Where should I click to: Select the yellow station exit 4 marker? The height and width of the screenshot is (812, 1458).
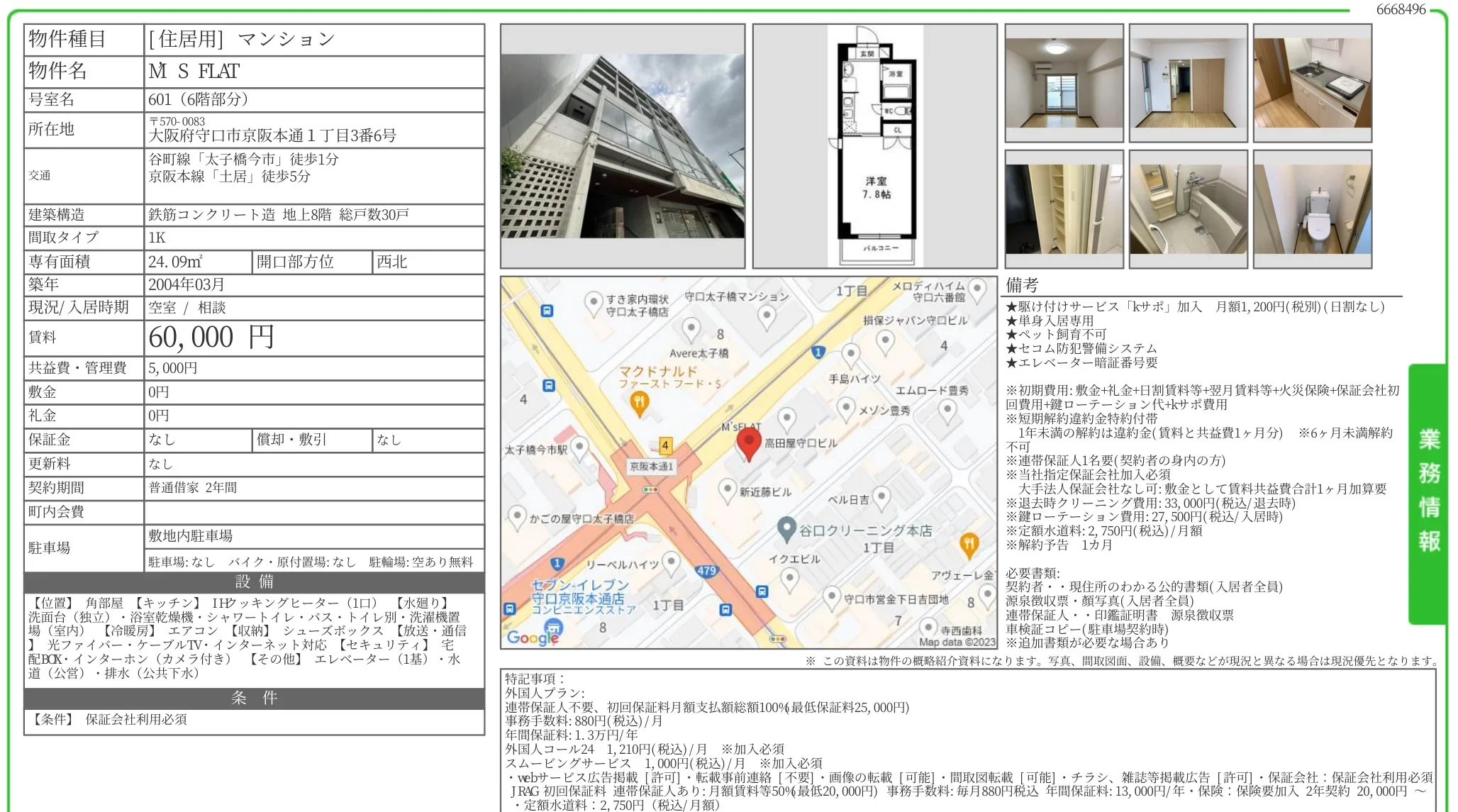tap(665, 445)
